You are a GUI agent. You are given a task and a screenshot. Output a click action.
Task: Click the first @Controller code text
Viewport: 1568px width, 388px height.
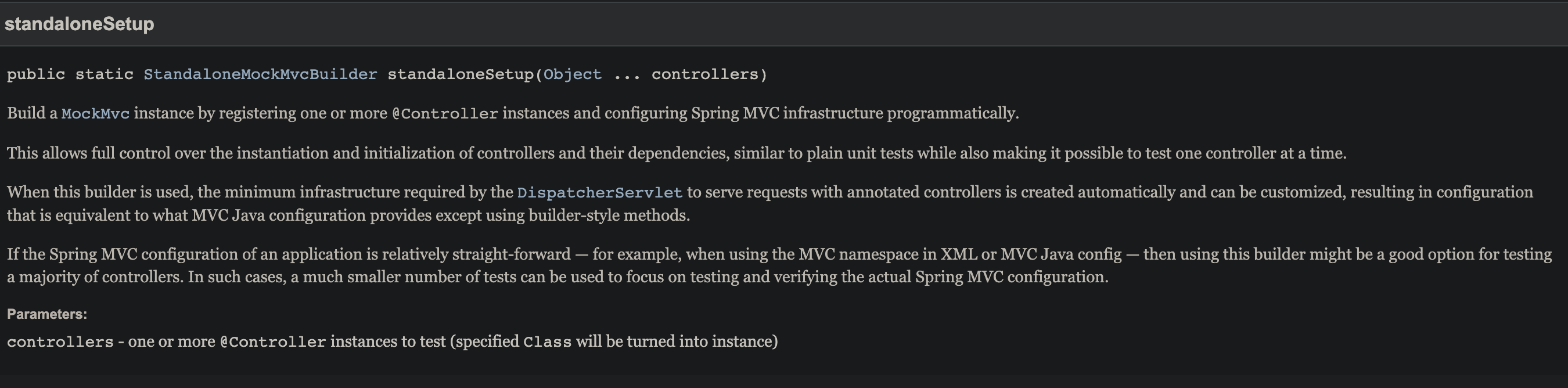[x=445, y=114]
